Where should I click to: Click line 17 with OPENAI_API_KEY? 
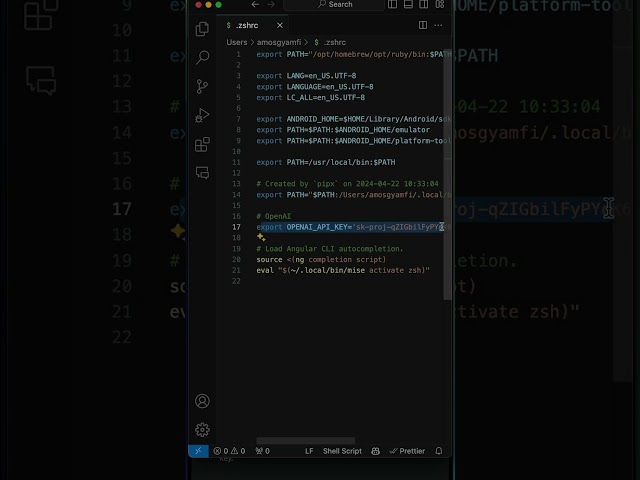click(350, 227)
